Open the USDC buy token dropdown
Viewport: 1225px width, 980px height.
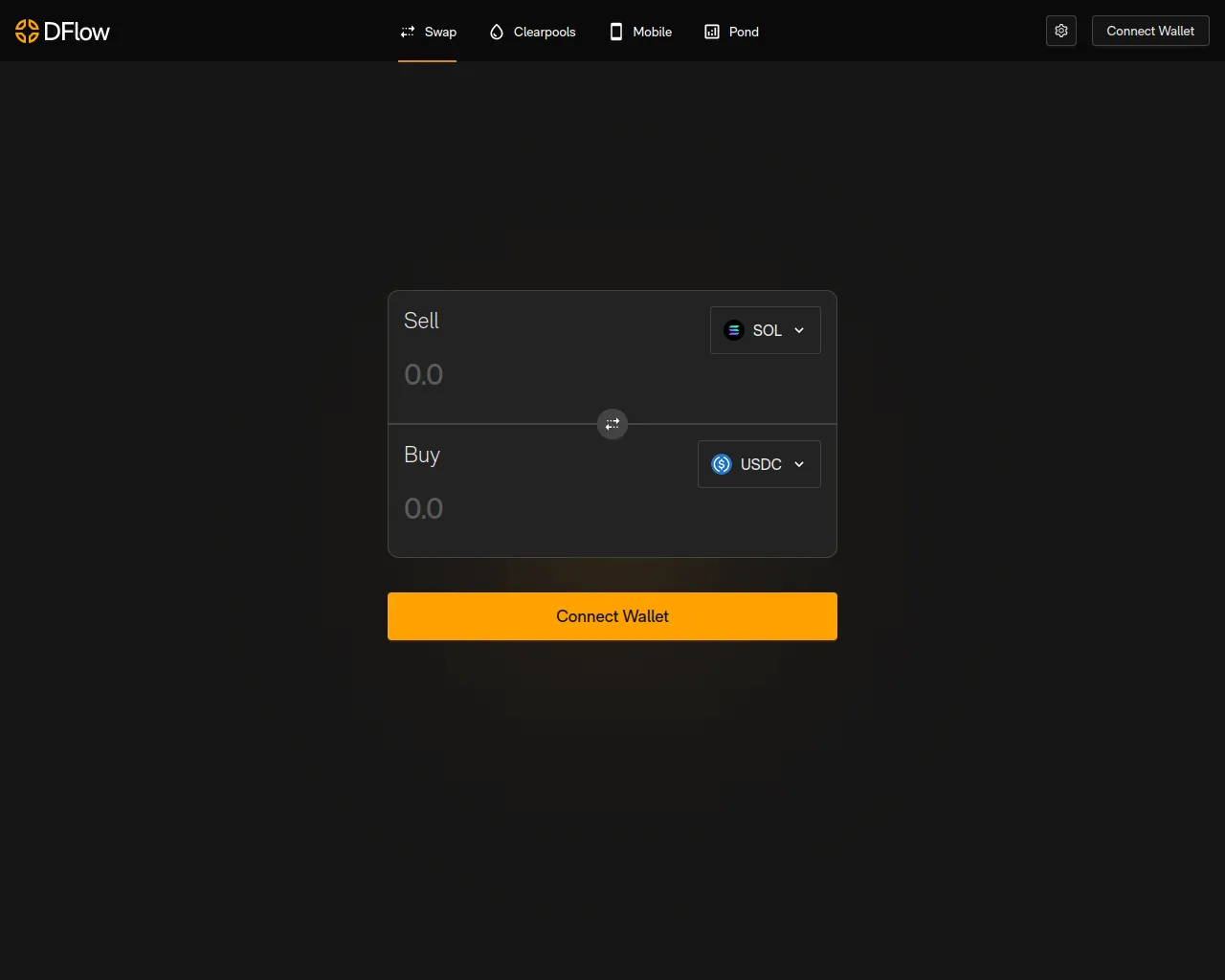759,464
